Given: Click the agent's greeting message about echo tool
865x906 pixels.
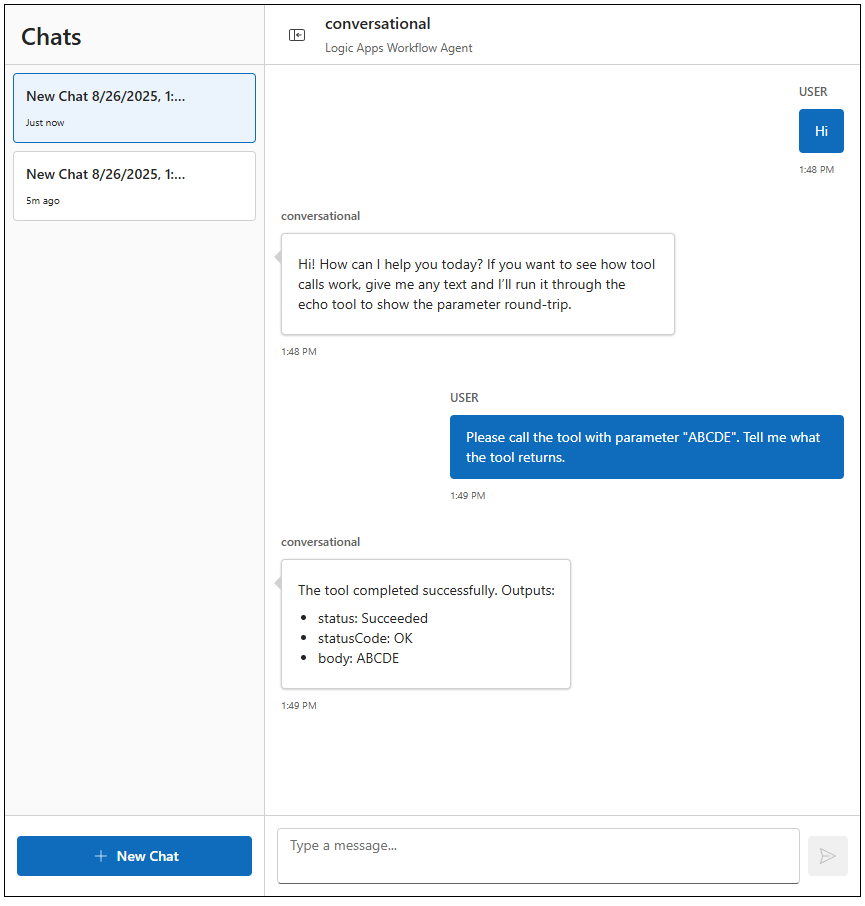Looking at the screenshot, I should tap(477, 284).
